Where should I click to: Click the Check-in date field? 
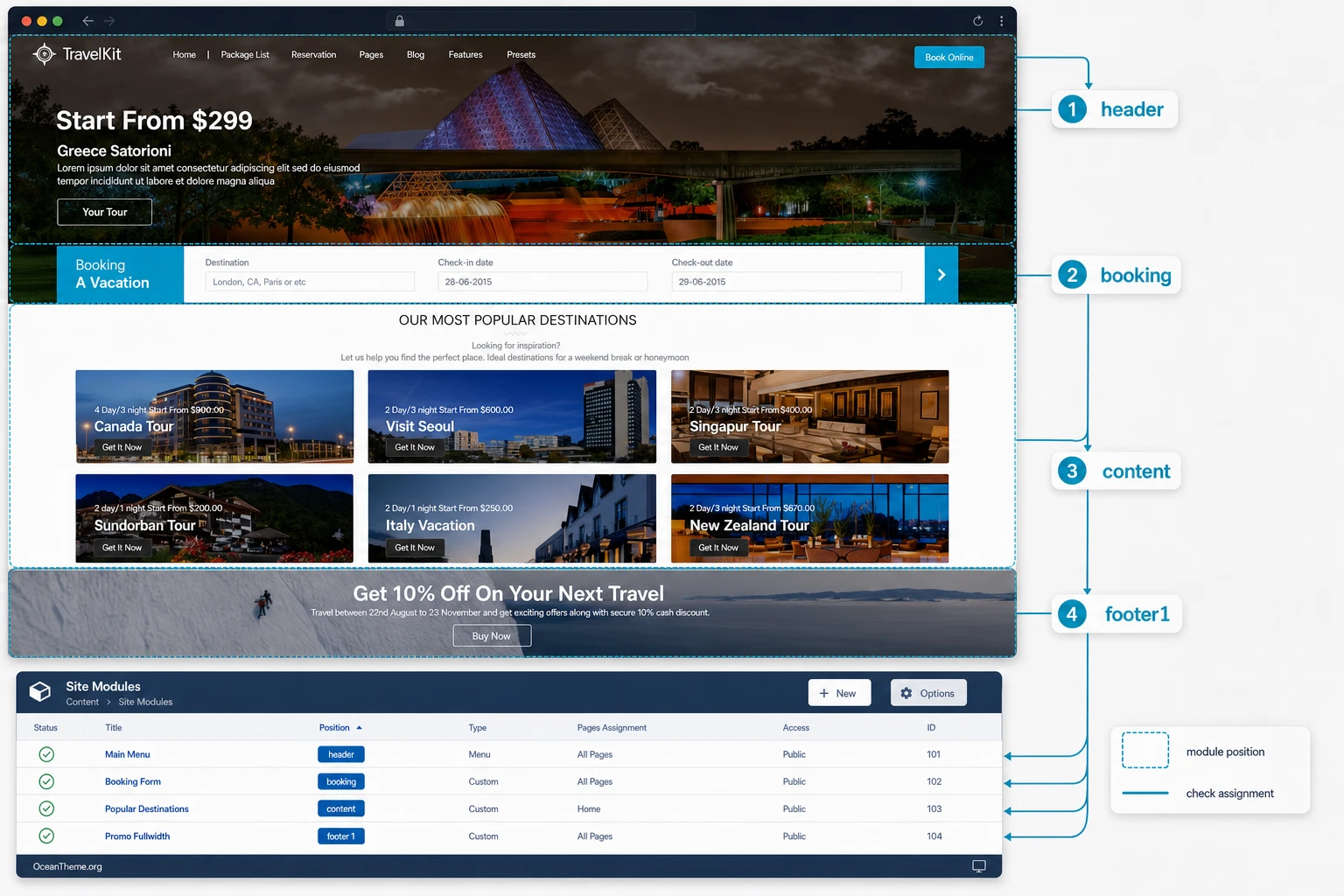[542, 282]
